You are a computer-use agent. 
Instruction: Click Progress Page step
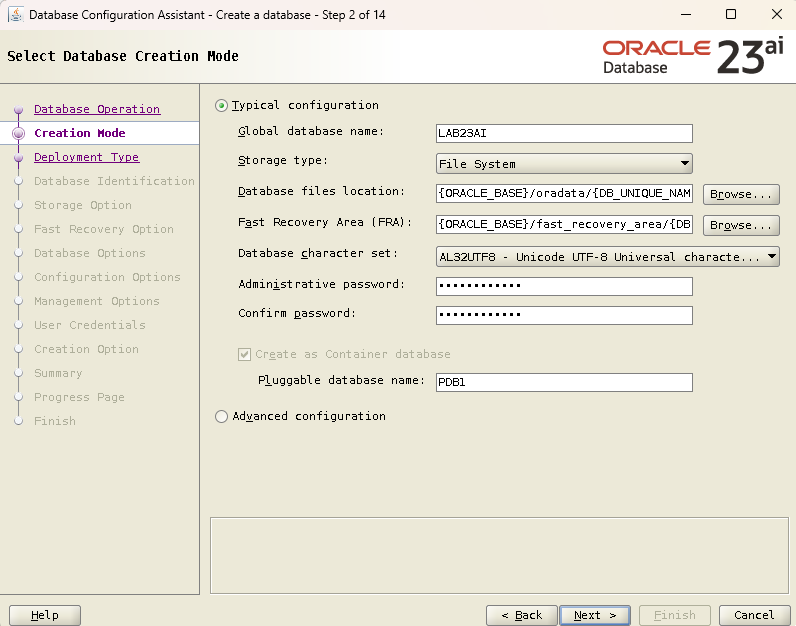(x=79, y=397)
